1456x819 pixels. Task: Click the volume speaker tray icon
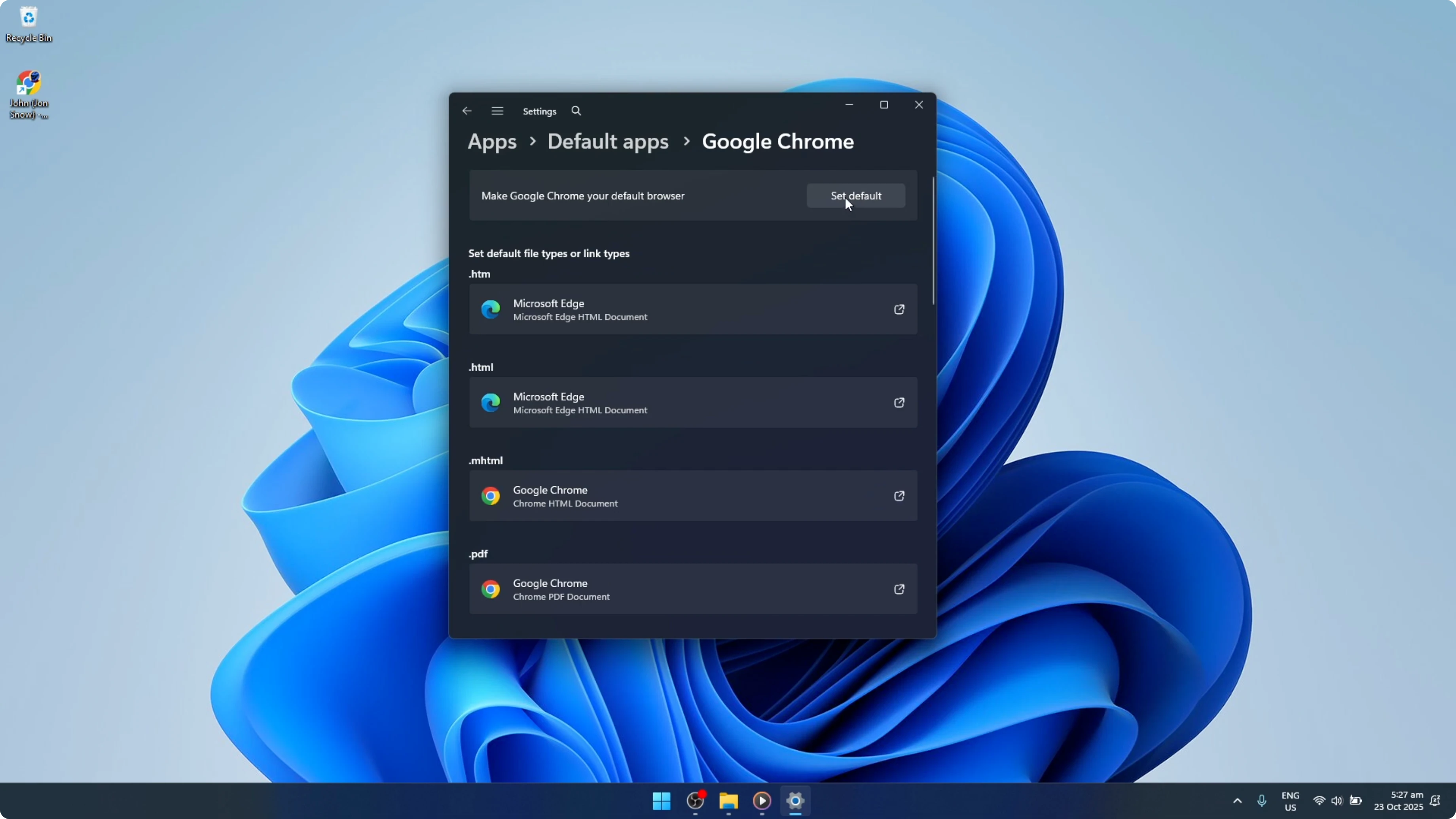tap(1336, 800)
